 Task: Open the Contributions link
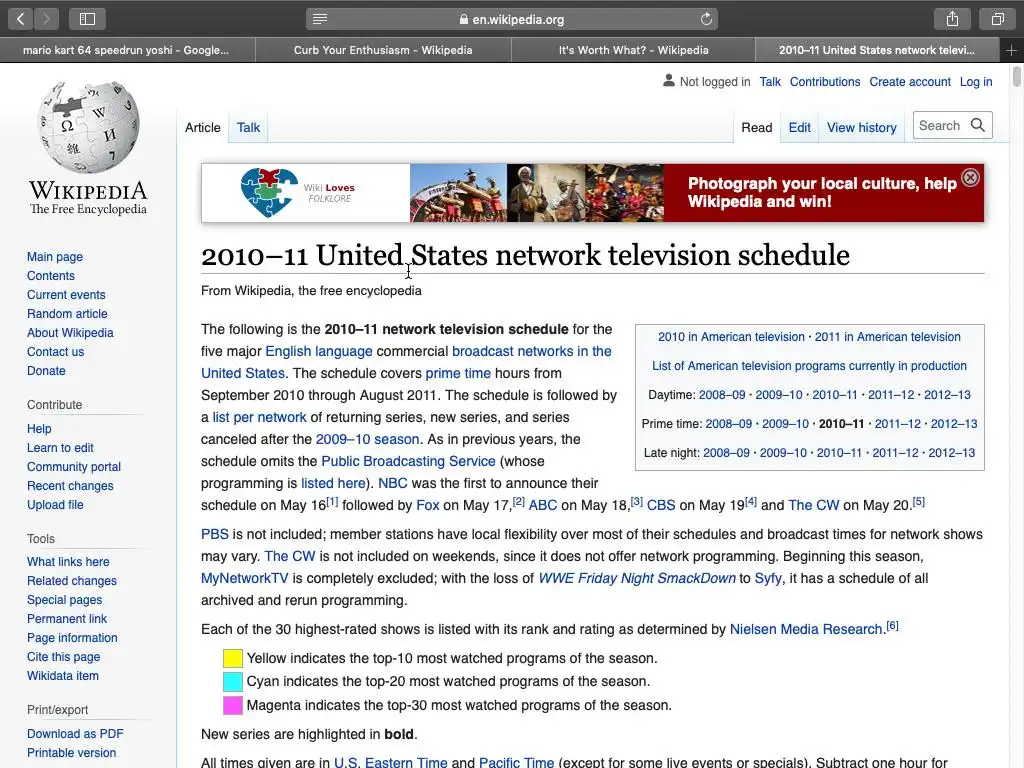[x=825, y=82]
